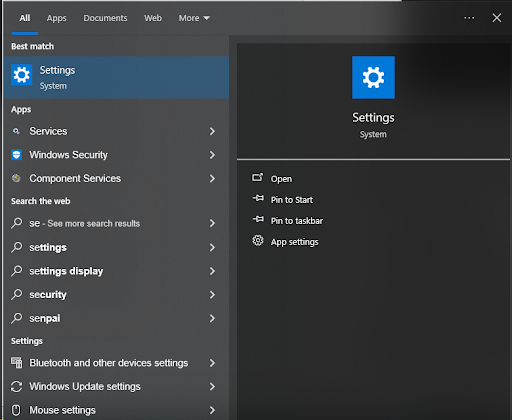The width and height of the screenshot is (512, 420).
Task: Select the 'settings display' suggestion text
Action: (66, 271)
